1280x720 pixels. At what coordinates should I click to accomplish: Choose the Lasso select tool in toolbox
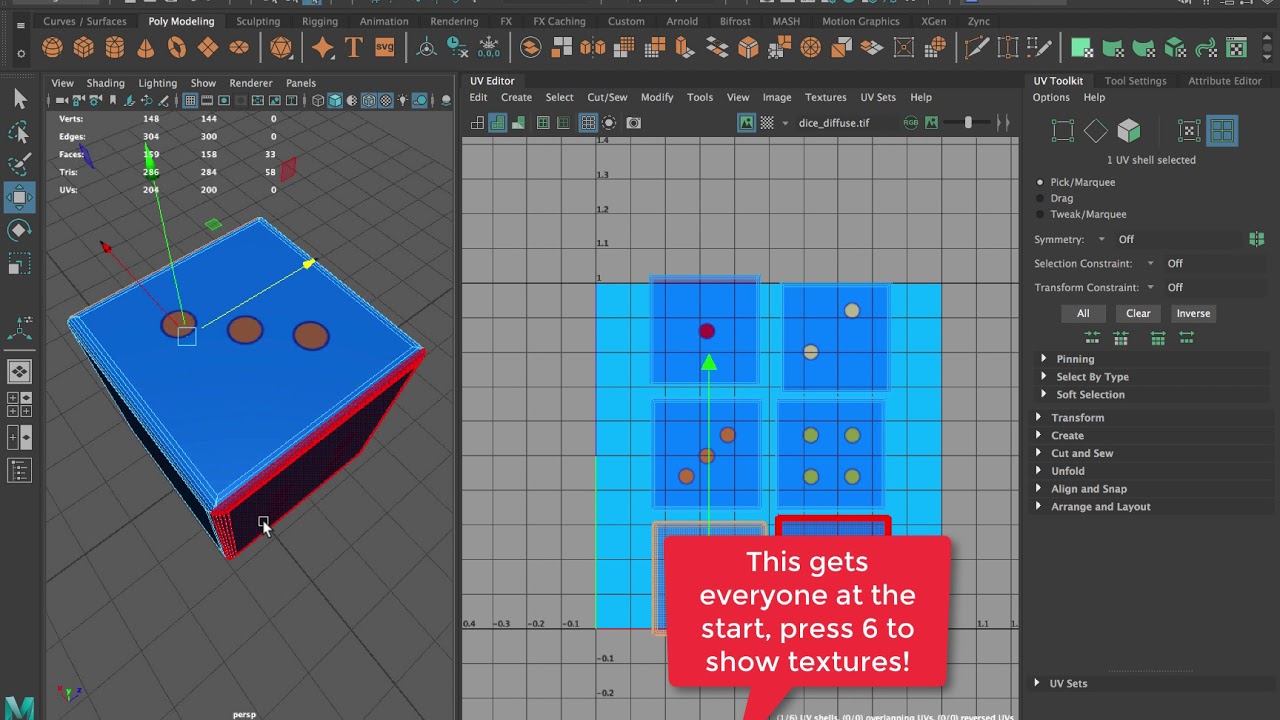(19, 132)
